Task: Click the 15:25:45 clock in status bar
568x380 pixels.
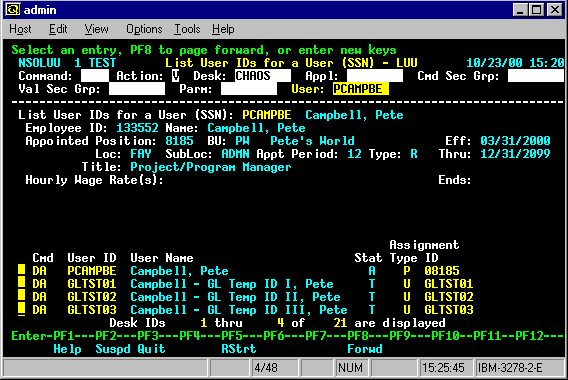Action: pos(443,368)
